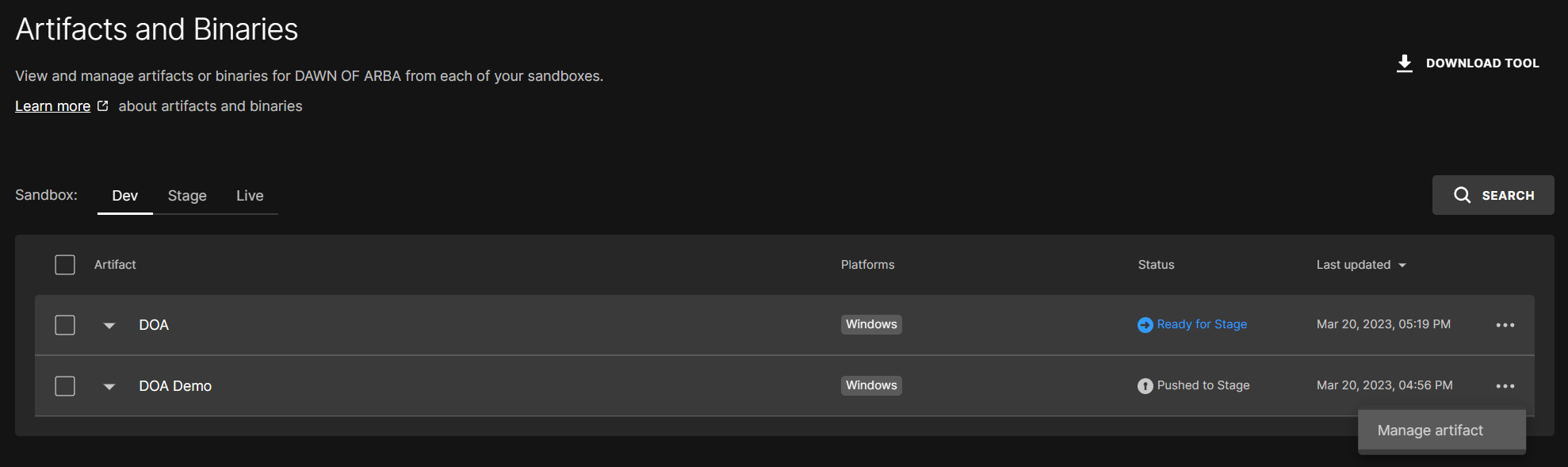Viewport: 1568px width, 467px height.
Task: Expand the DOA artifact row
Action: (x=109, y=325)
